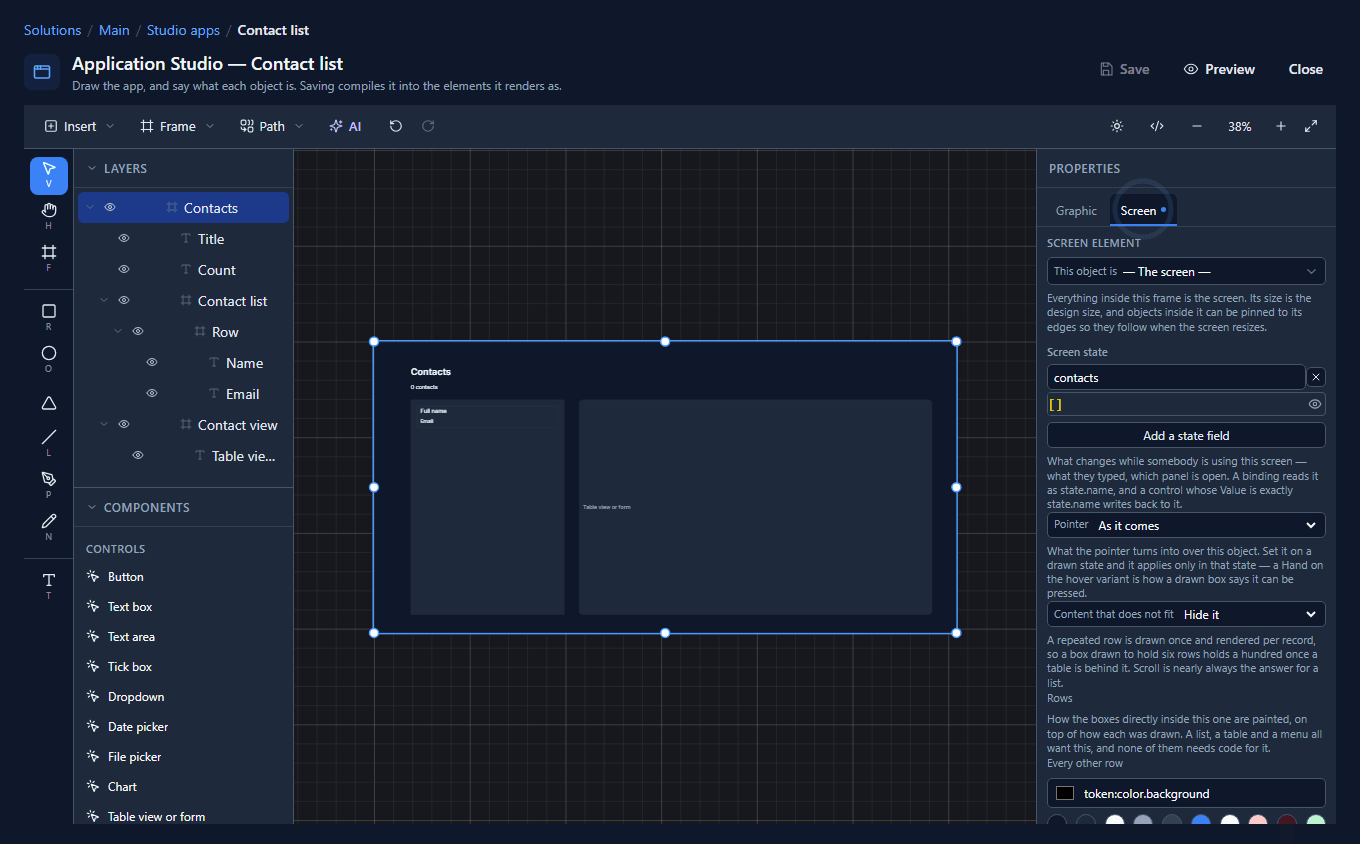Remove the contacts state field with X

[x=1316, y=377]
